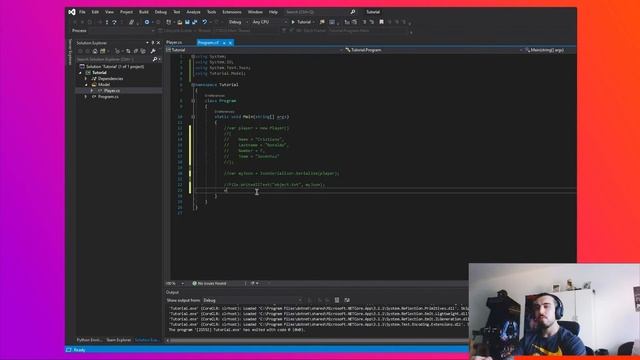Click Solution Explorer Collapse All icon
The image size is (640, 360).
(x=136, y=51)
